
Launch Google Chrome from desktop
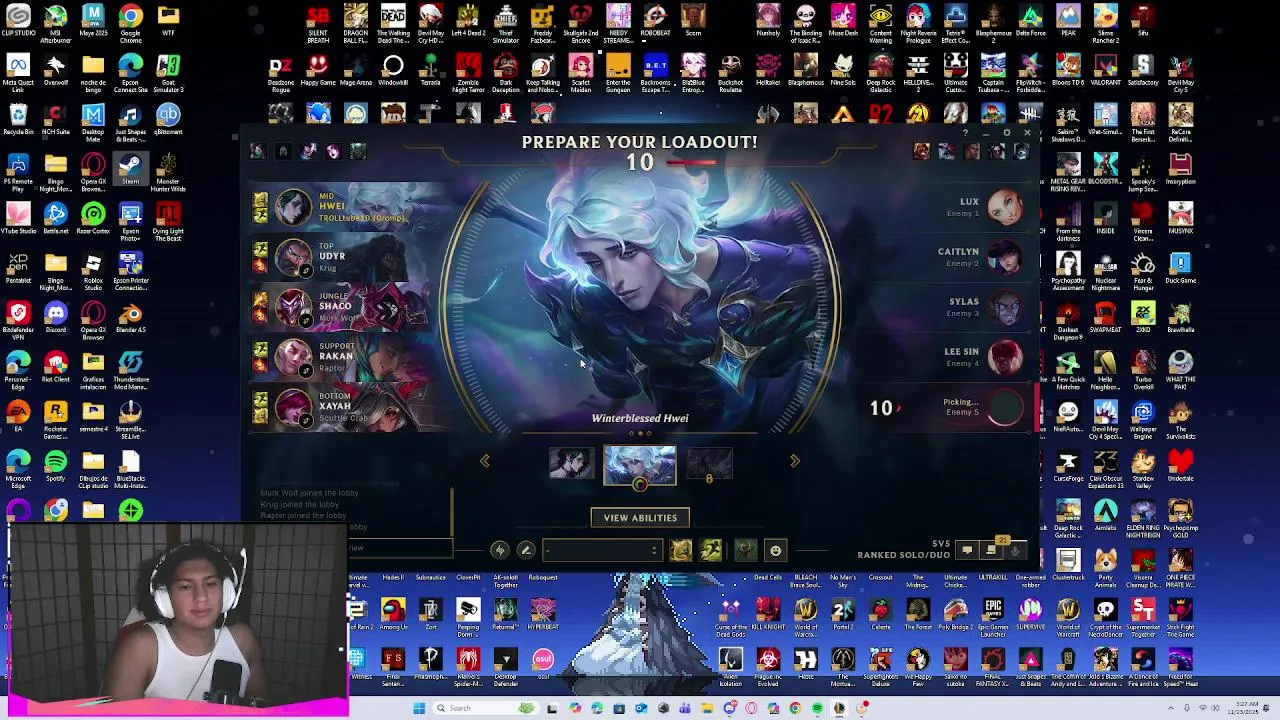click(x=131, y=21)
